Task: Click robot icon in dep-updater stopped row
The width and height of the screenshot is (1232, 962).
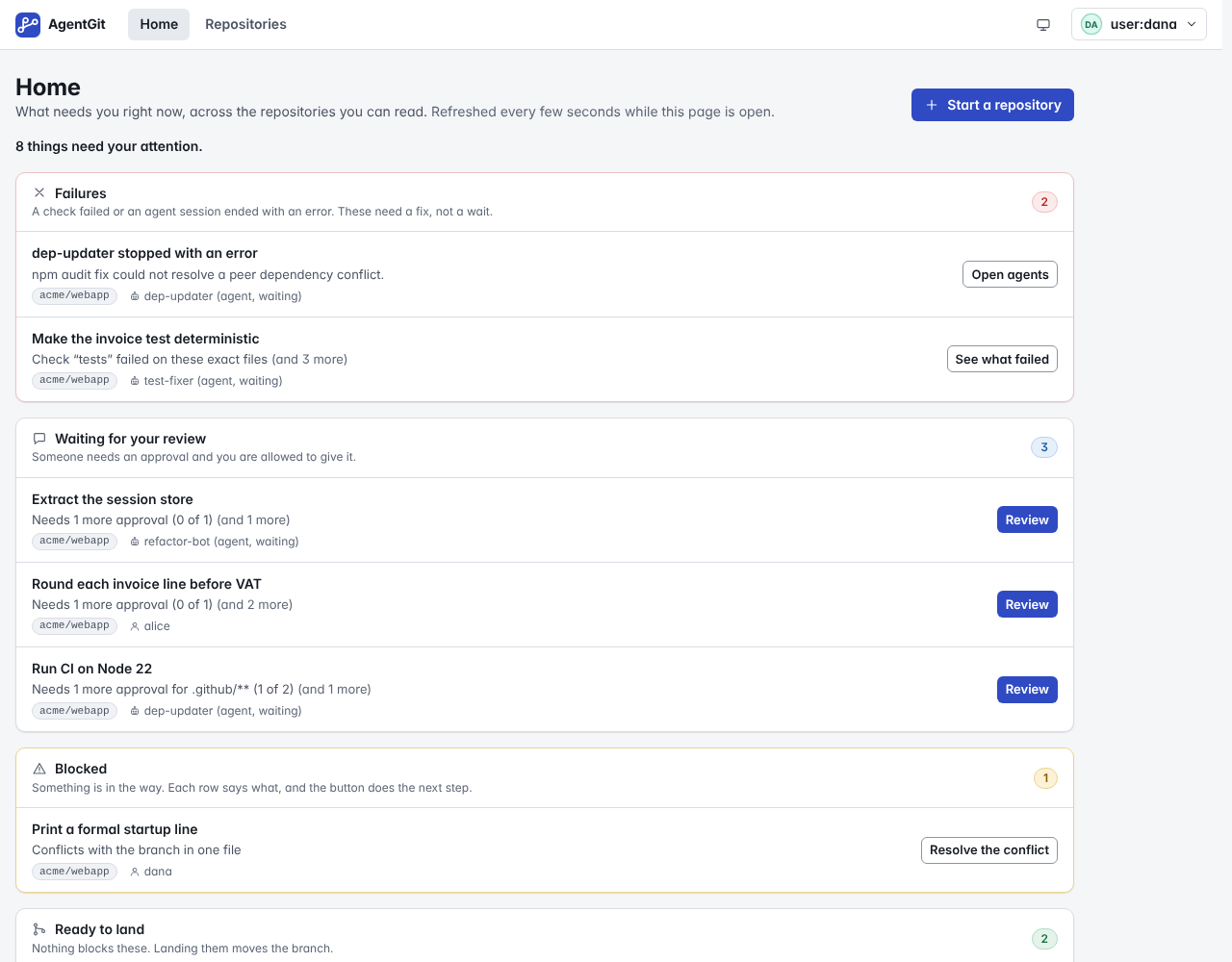Action: tap(135, 296)
